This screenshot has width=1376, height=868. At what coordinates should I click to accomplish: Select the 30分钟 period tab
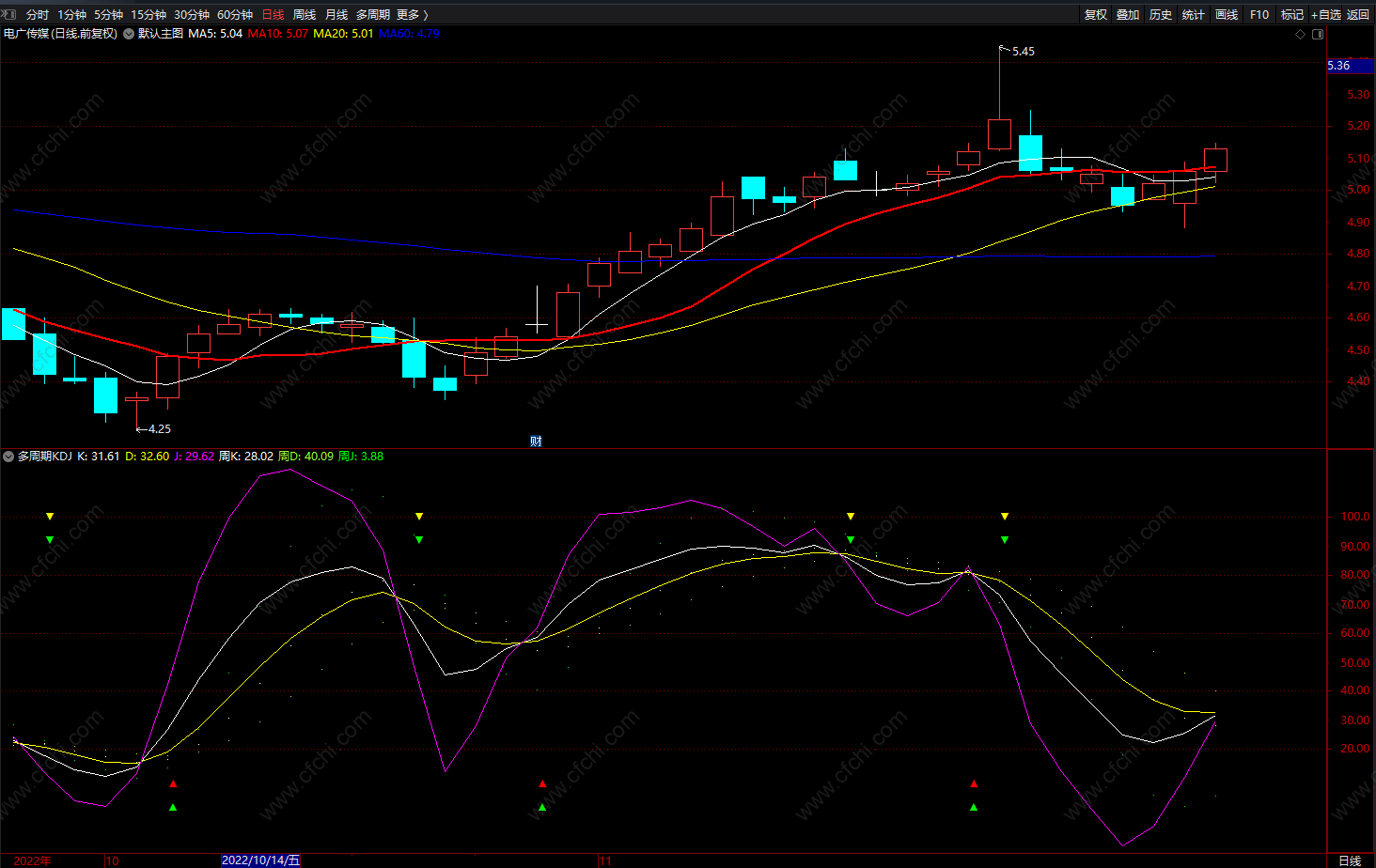192,15
